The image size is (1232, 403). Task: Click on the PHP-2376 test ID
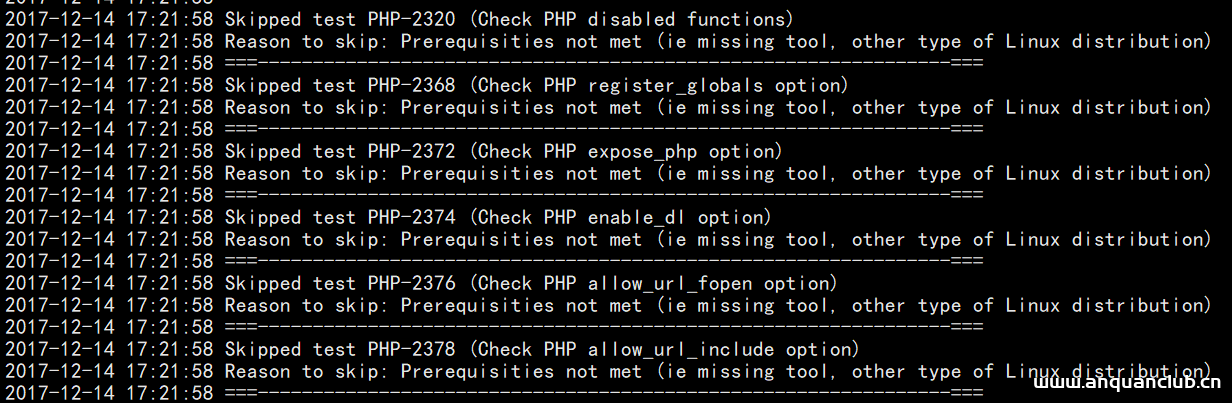click(x=411, y=283)
